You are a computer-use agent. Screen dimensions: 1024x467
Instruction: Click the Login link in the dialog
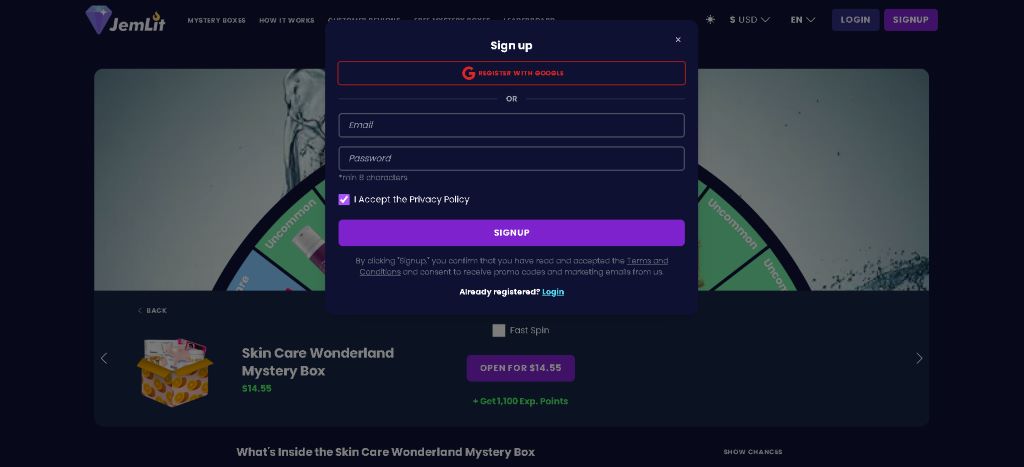pos(553,292)
